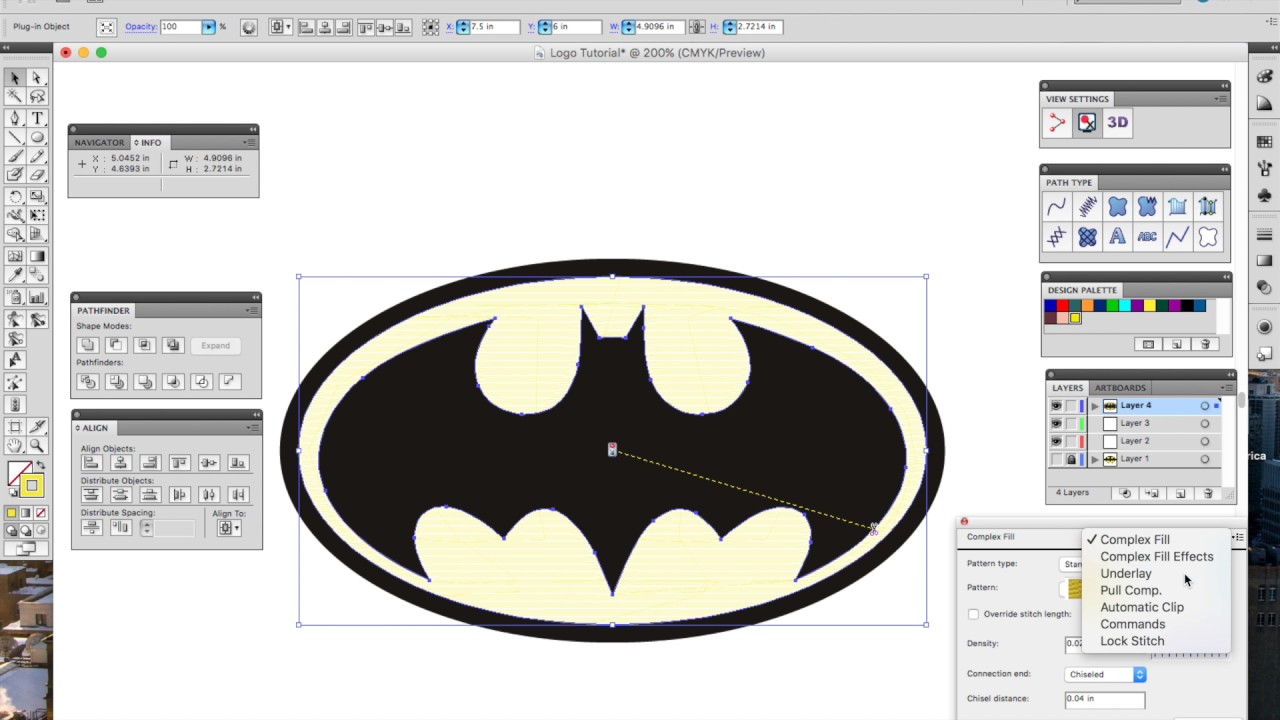Enable Override stitch length checkbox
The width and height of the screenshot is (1280, 720).
(x=973, y=614)
